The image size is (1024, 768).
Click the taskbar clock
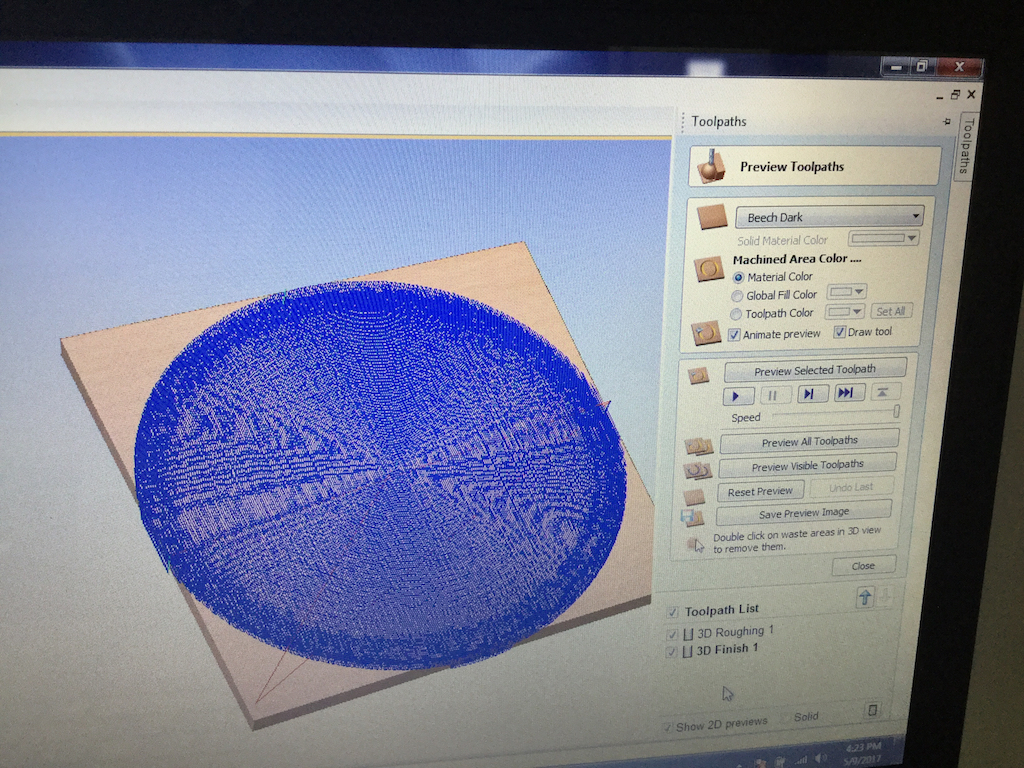click(863, 752)
